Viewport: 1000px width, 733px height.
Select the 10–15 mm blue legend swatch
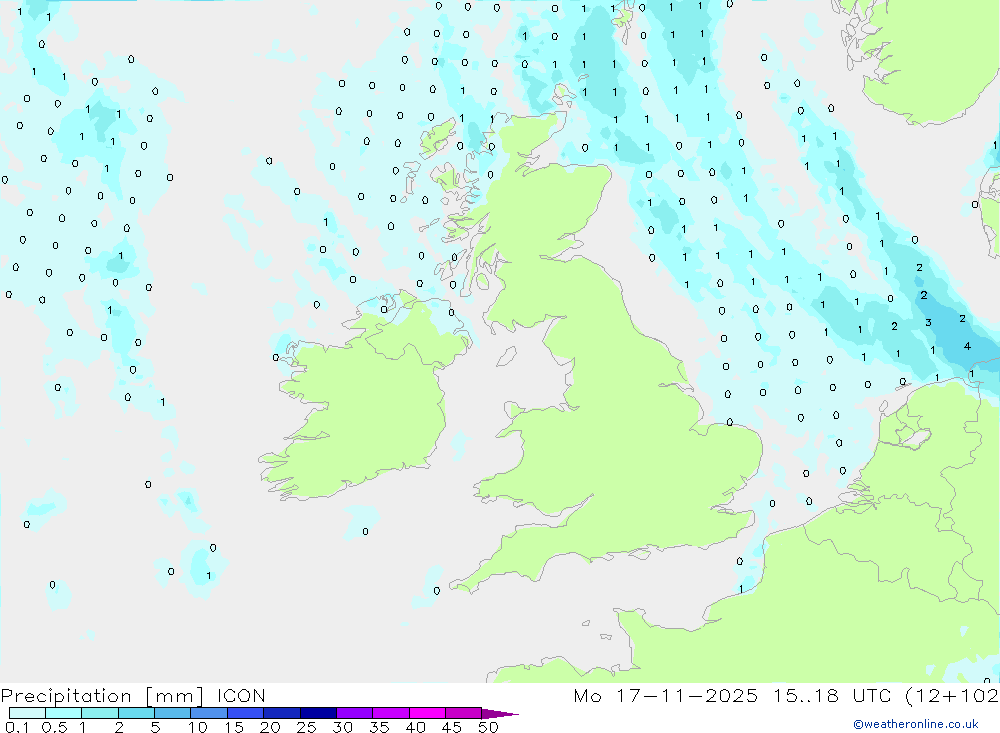point(209,713)
